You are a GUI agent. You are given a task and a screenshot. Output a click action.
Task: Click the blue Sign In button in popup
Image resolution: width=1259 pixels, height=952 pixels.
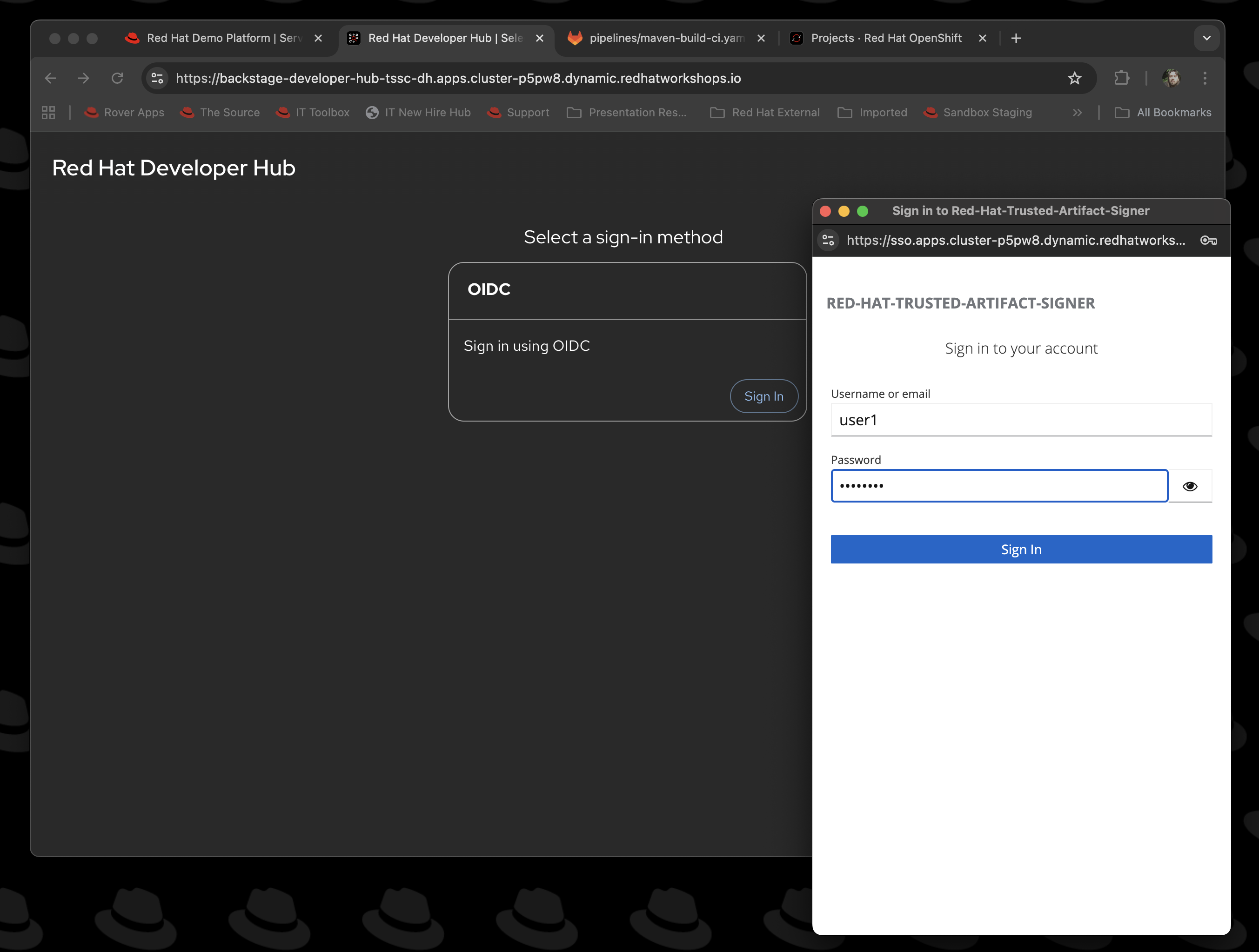[x=1021, y=550]
